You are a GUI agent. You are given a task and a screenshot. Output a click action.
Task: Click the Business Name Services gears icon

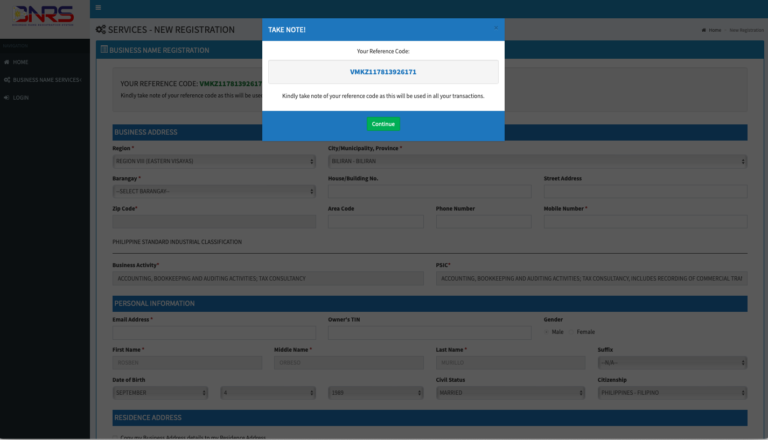7,79
